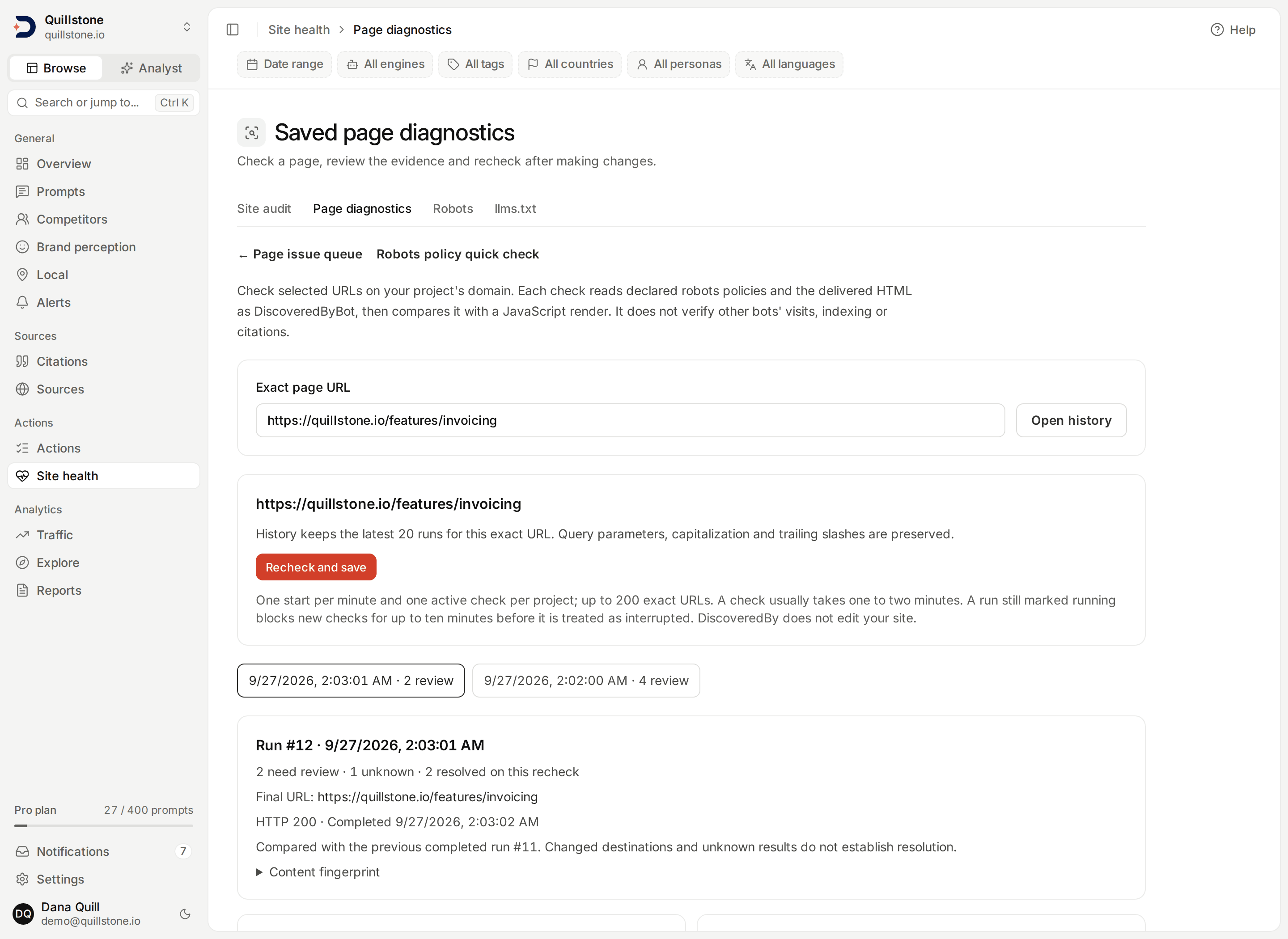The height and width of the screenshot is (939, 1288).
Task: Select the 2:02:00 AM 4 review run
Action: 586,681
